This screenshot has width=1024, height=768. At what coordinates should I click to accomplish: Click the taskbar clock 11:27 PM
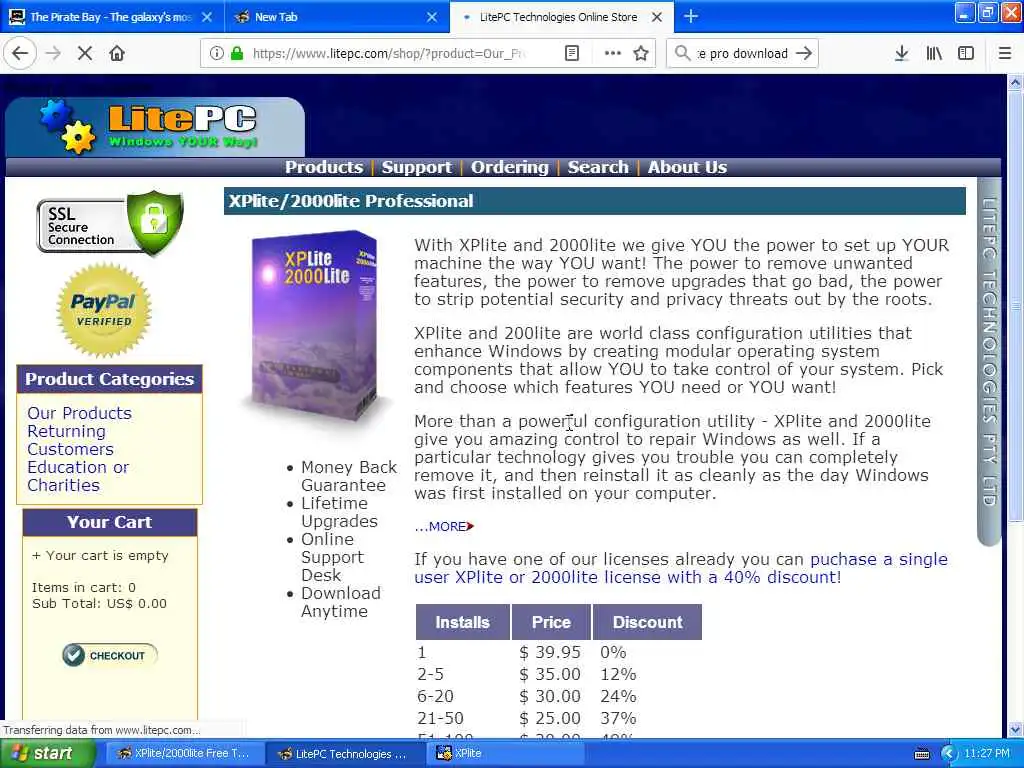coord(987,754)
